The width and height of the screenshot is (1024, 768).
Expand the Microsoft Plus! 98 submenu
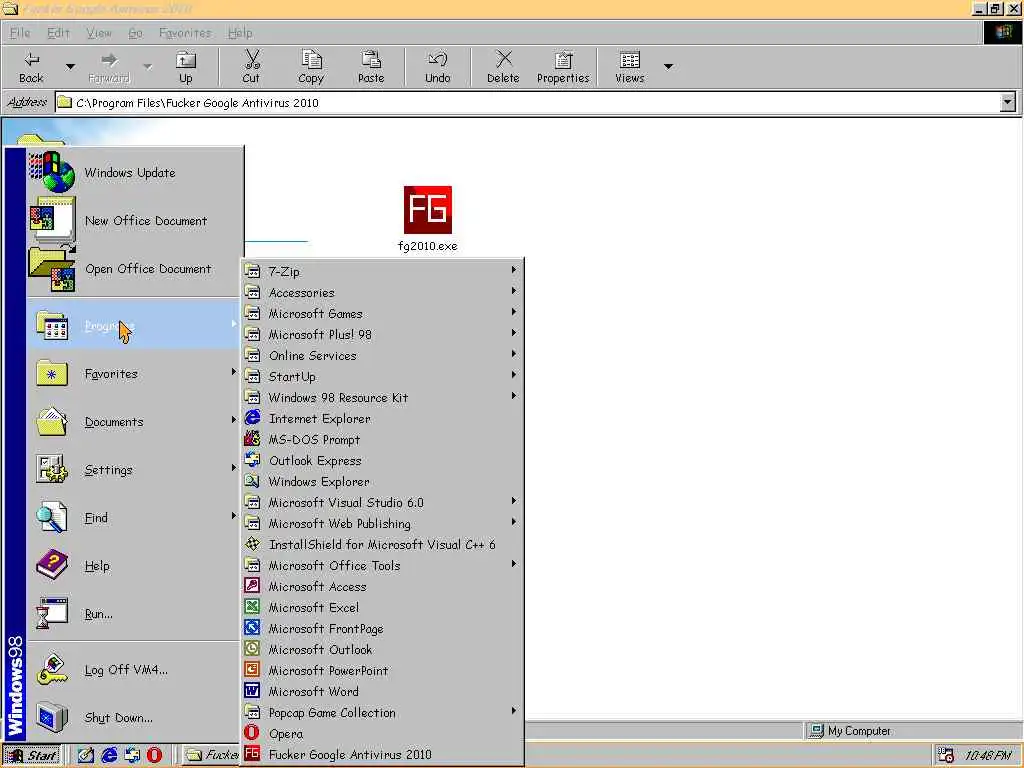click(382, 334)
